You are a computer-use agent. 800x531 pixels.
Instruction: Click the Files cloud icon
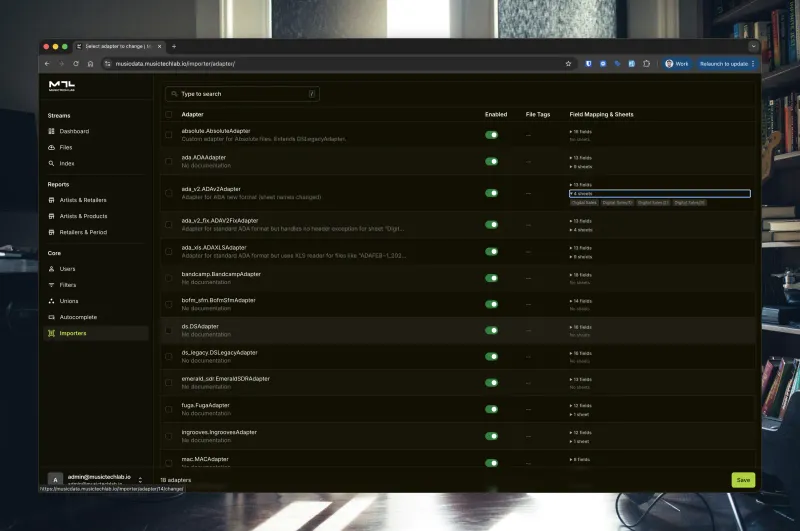pos(52,147)
